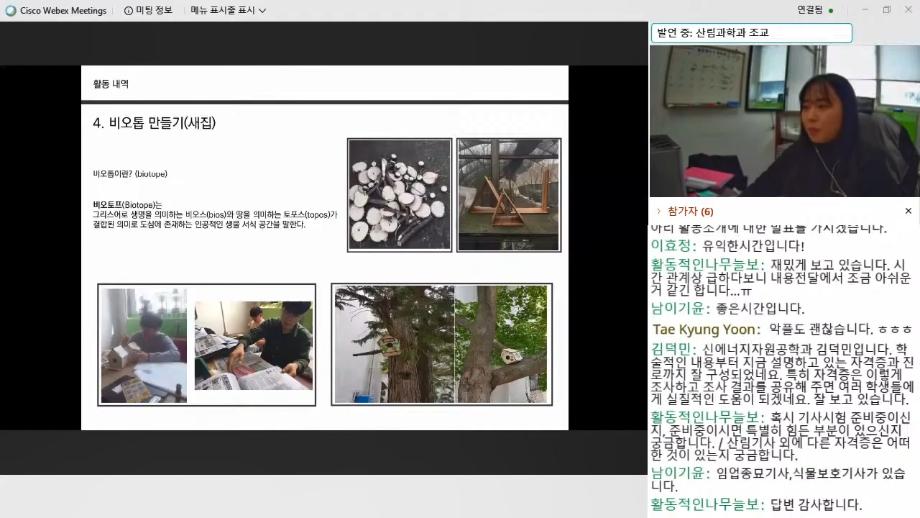The width and height of the screenshot is (920, 518).
Task: Expand the 메뉴 표시줄 표시 dropdown
Action: 228,11
